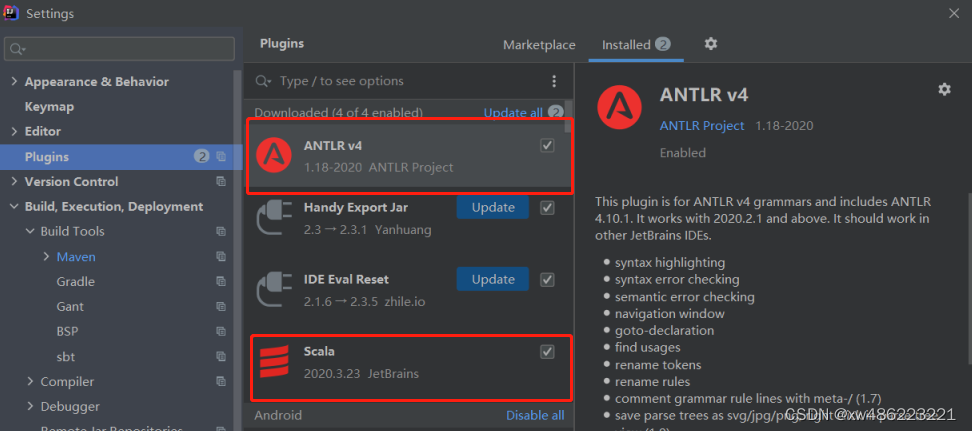Click the large ANTLR logo in details
Screen dimensions: 972x431
pos(620,107)
